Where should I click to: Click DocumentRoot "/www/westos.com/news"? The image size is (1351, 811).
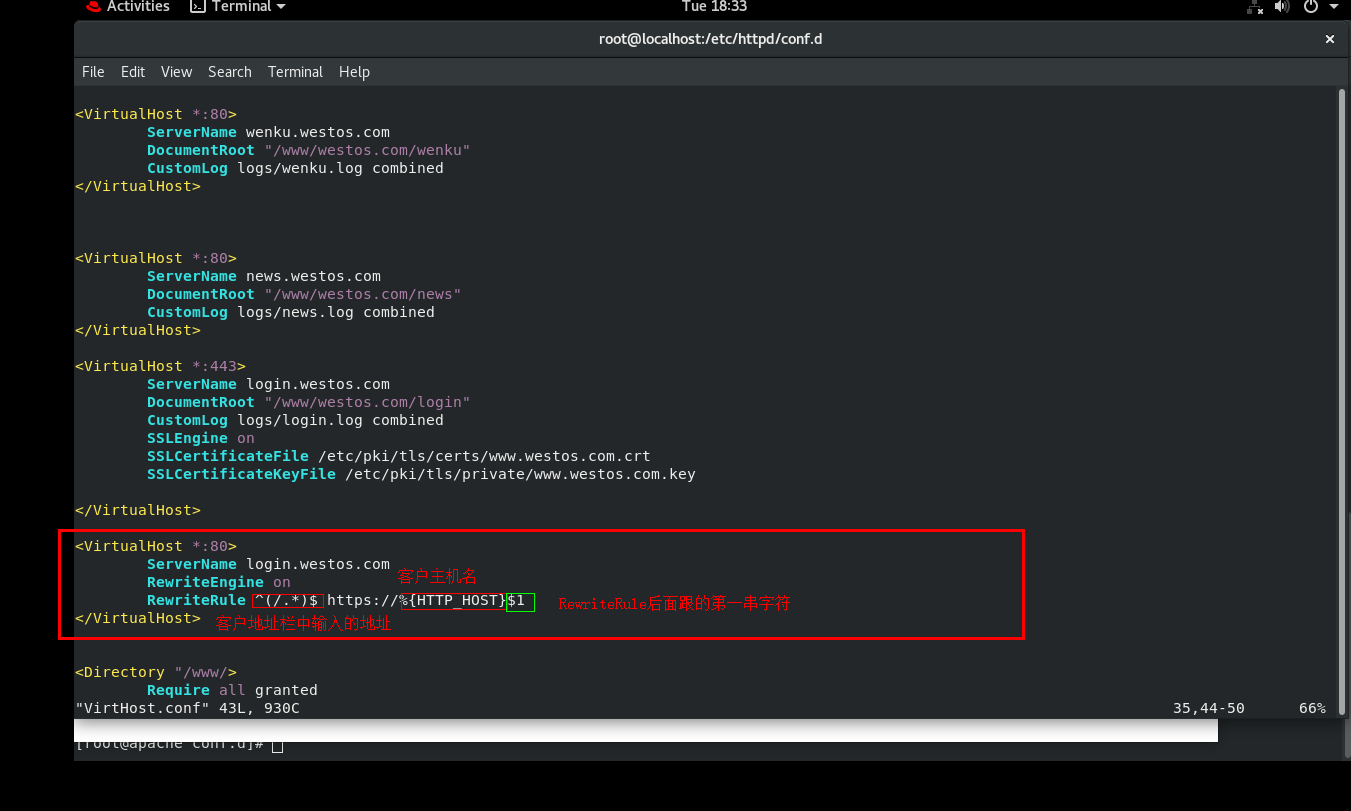pyautogui.click(x=304, y=294)
